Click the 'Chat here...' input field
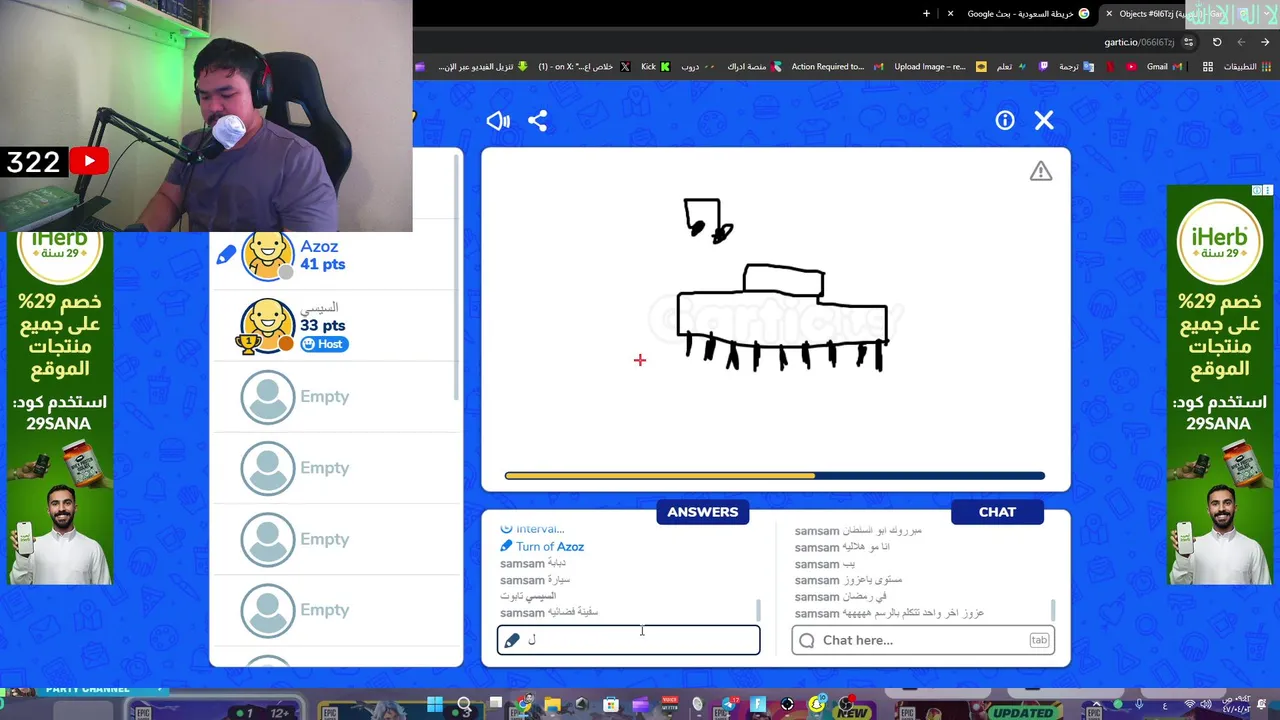The height and width of the screenshot is (720, 1280). point(923,640)
